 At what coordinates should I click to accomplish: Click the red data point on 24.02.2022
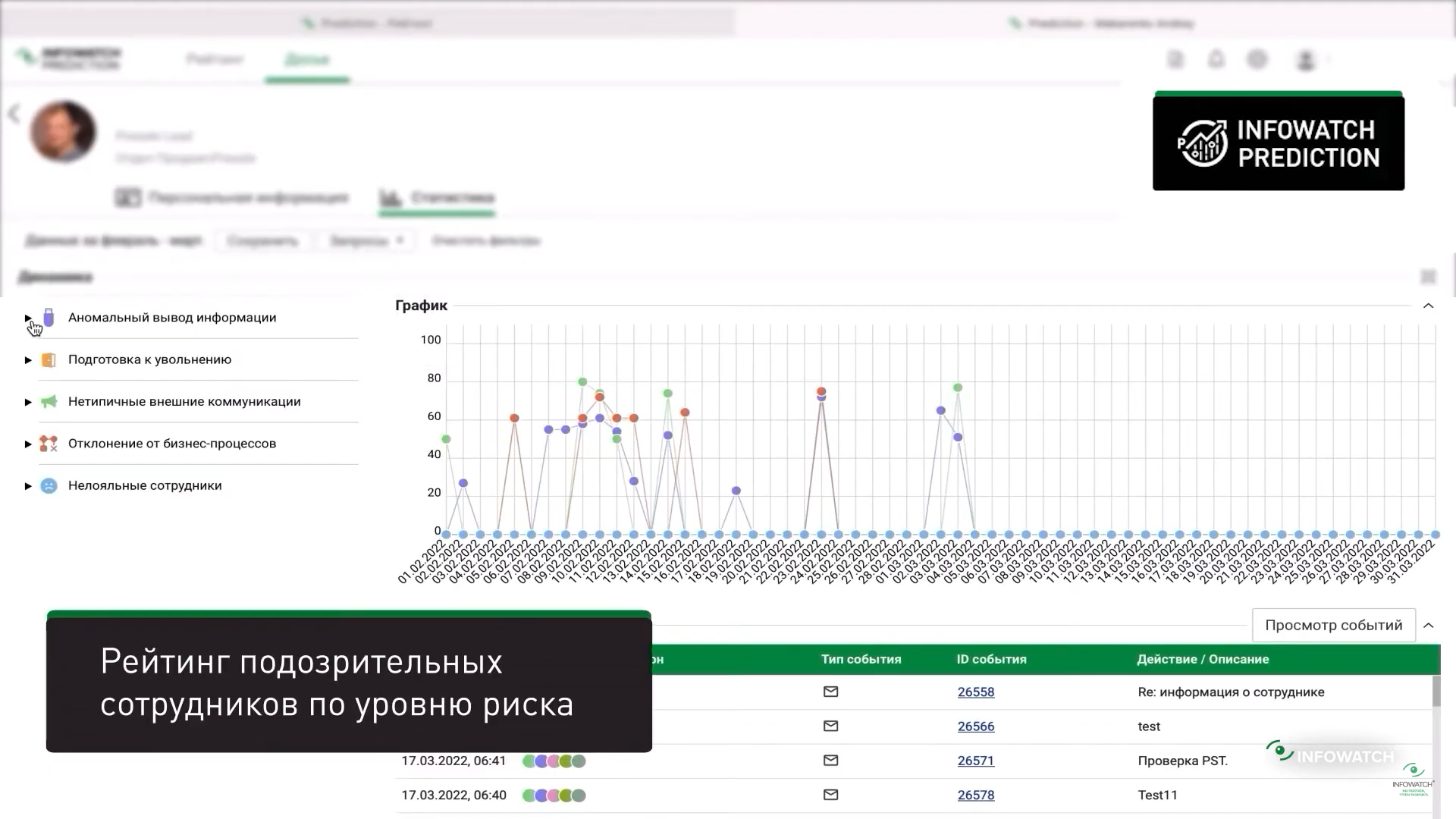(x=821, y=391)
